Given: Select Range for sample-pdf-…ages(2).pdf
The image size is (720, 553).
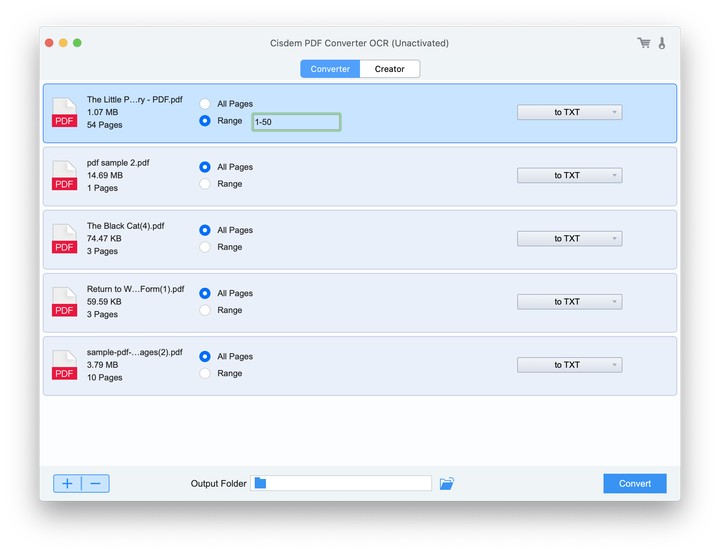Looking at the screenshot, I should (x=205, y=373).
